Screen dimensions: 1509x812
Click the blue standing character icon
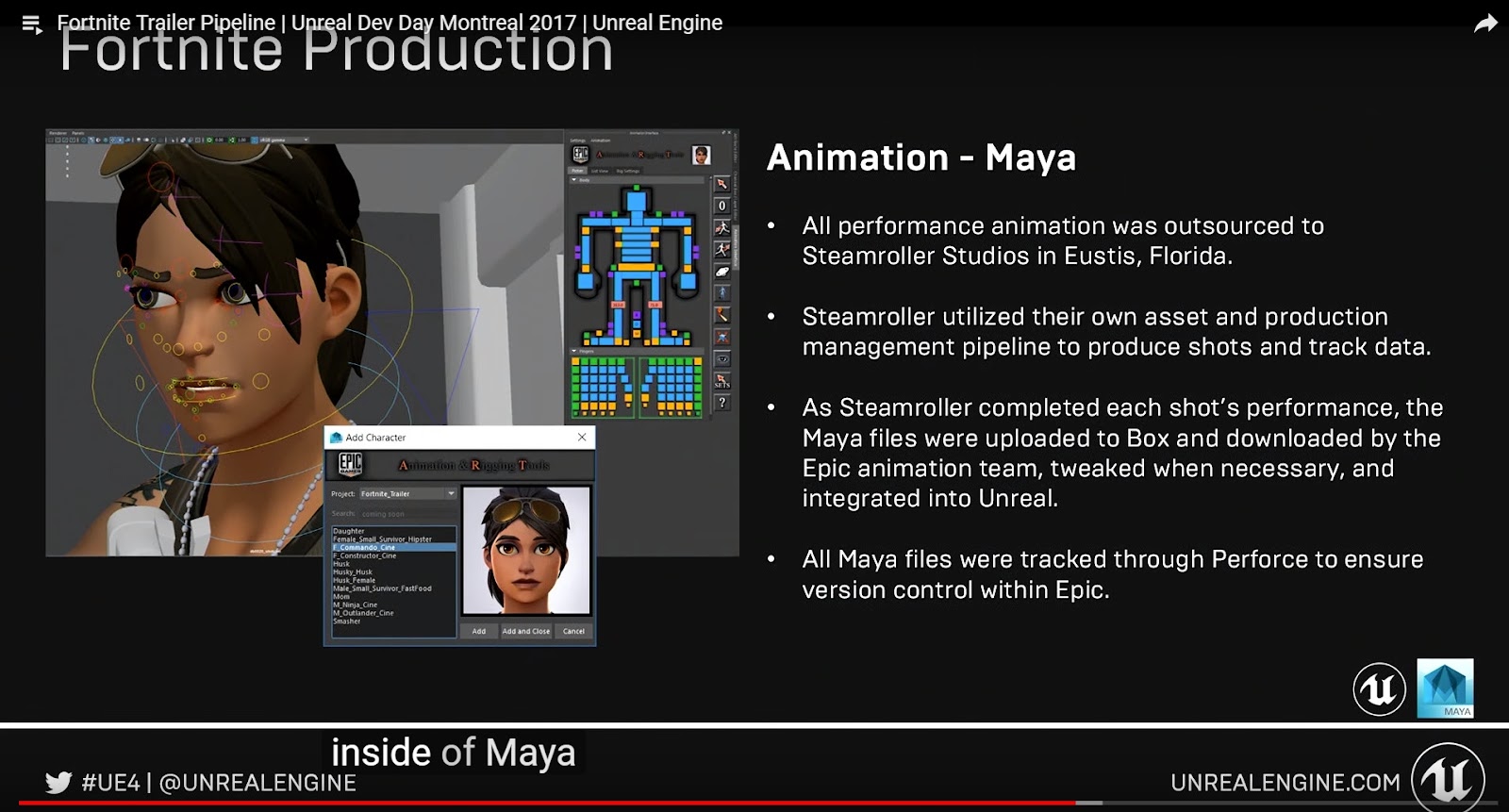(x=722, y=293)
